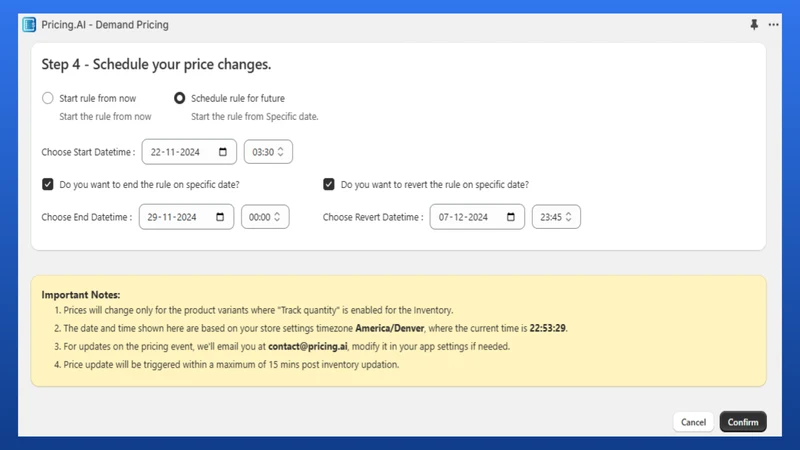This screenshot has width=800, height=450.
Task: Click the Choose End Datetime label
Action: click(x=87, y=217)
